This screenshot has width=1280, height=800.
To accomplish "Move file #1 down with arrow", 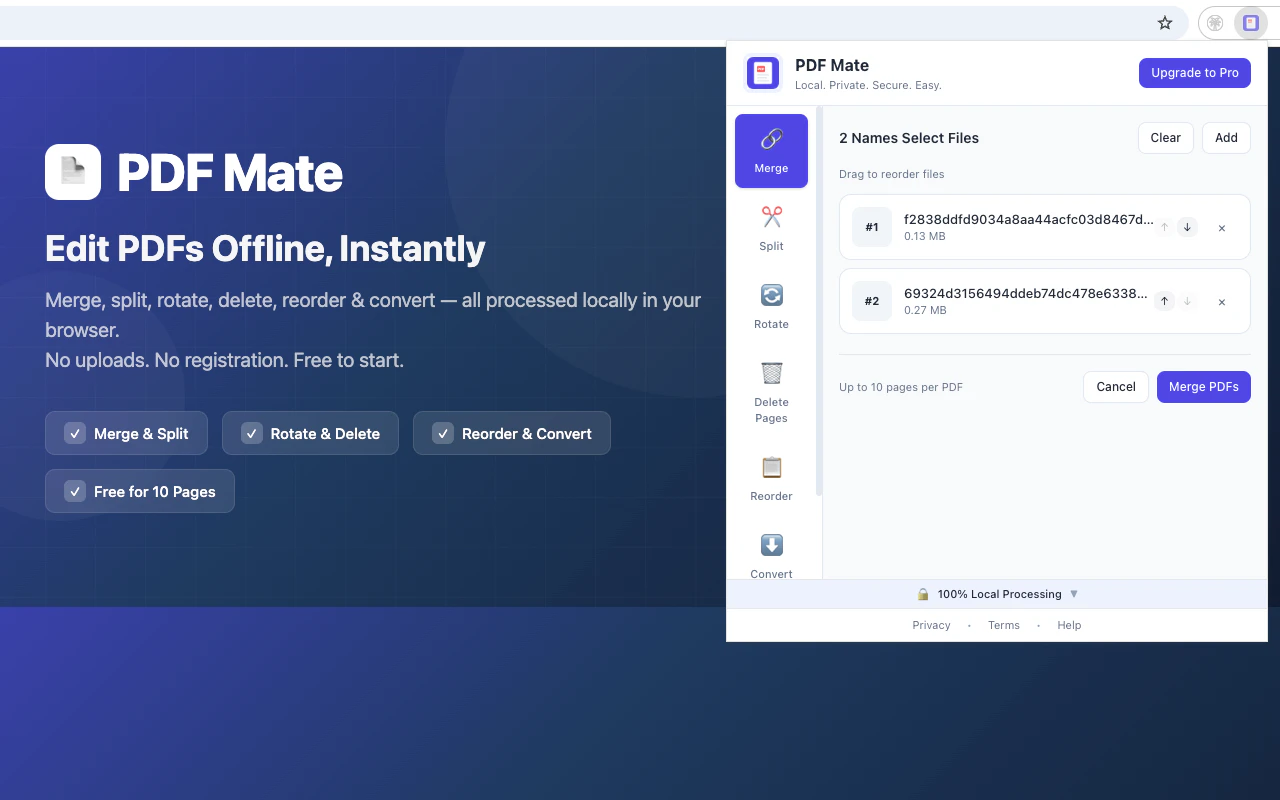I will (x=1187, y=227).
